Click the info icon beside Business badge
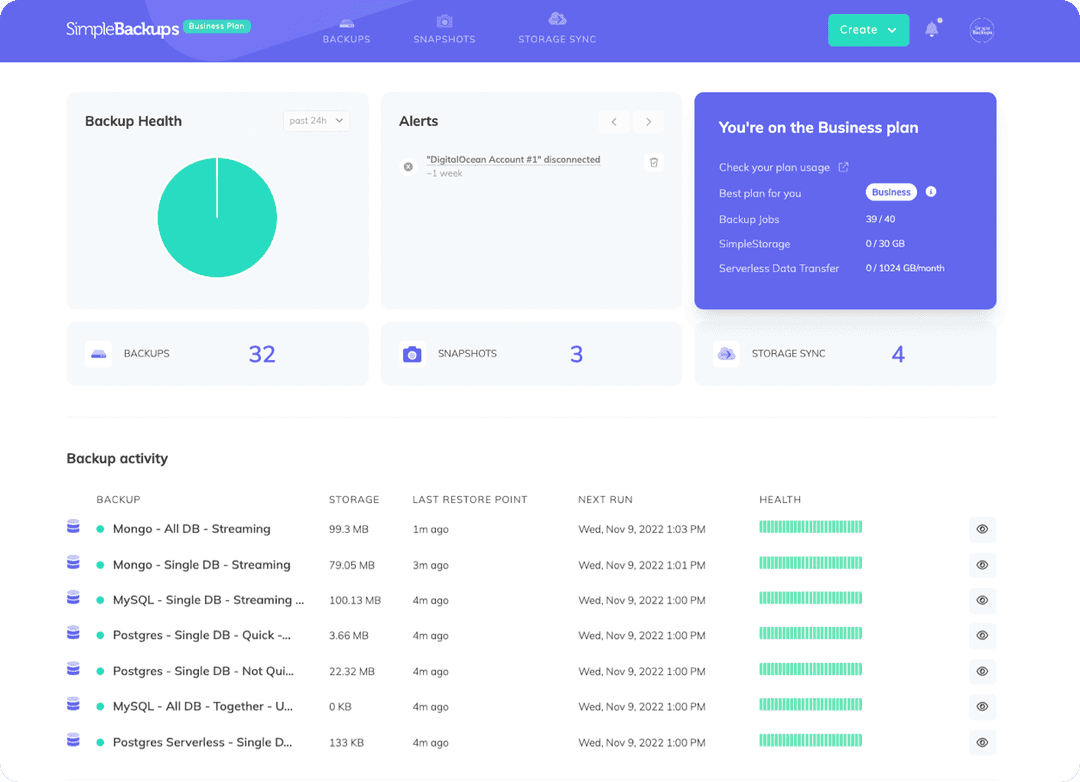Screen dimensions: 1080x782 point(931,192)
